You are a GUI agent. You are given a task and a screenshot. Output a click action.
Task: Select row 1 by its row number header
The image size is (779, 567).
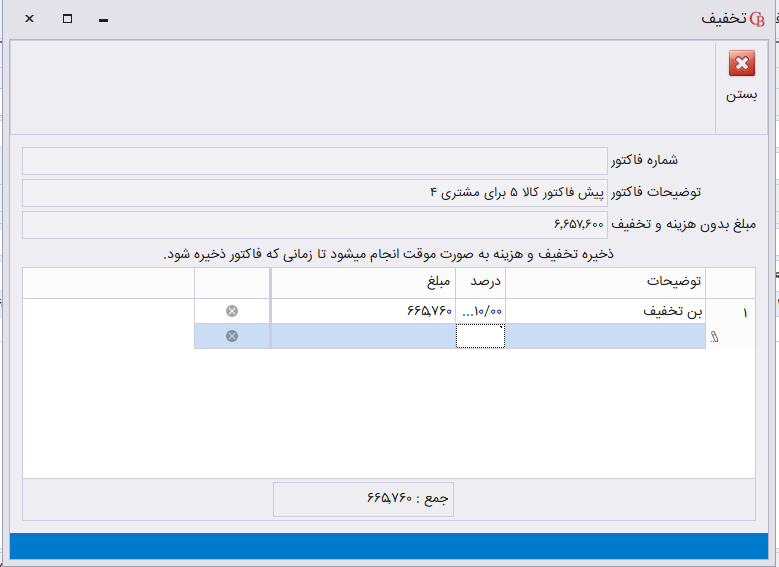[x=742, y=311]
